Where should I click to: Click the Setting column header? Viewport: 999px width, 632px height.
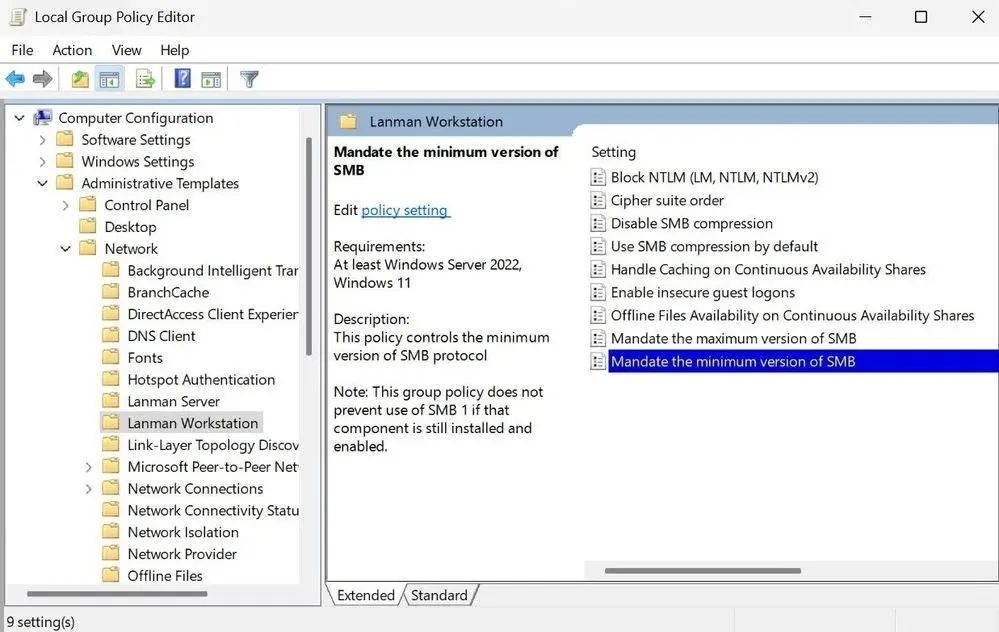tap(614, 152)
